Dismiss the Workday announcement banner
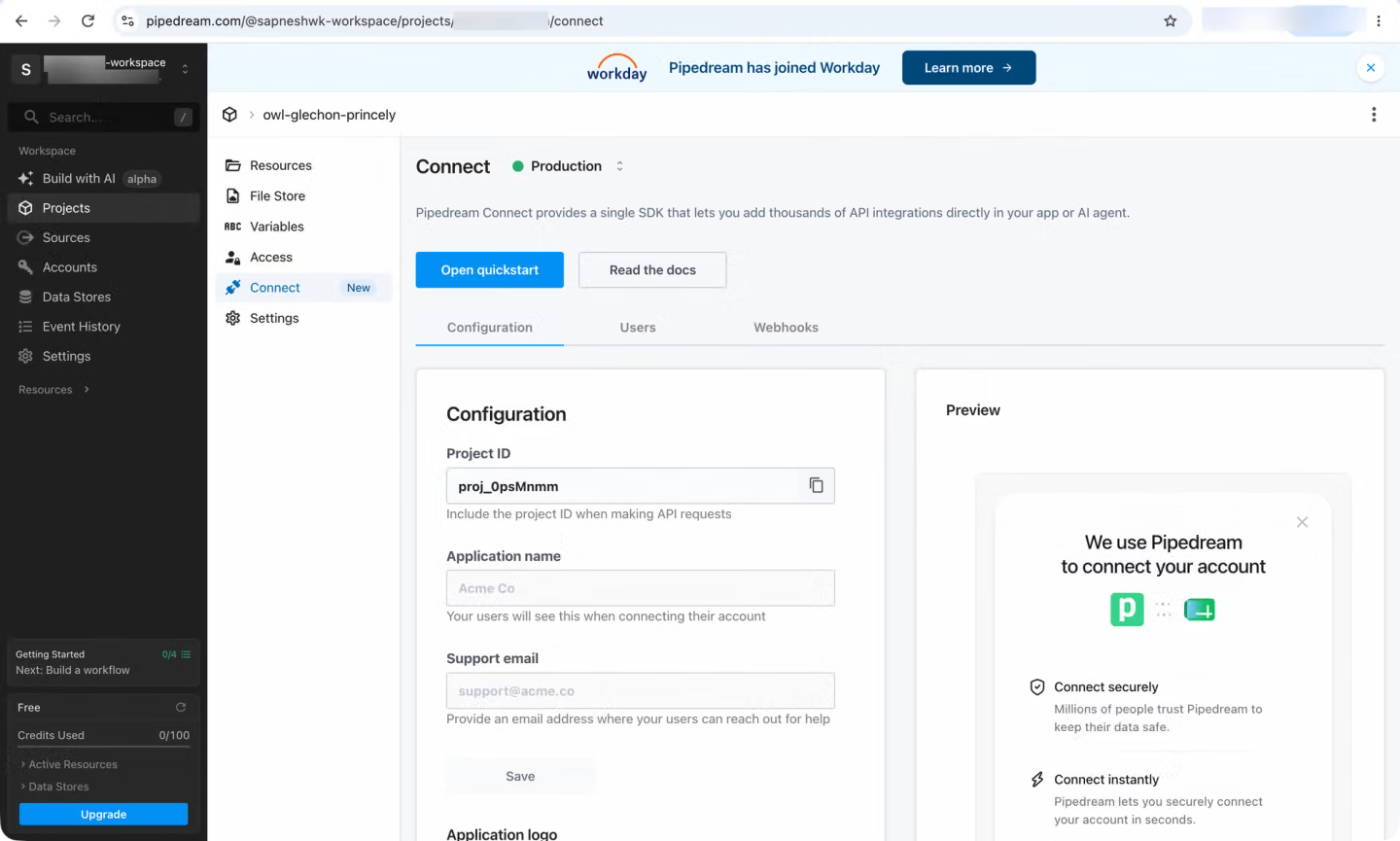The image size is (1400, 841). tap(1371, 67)
